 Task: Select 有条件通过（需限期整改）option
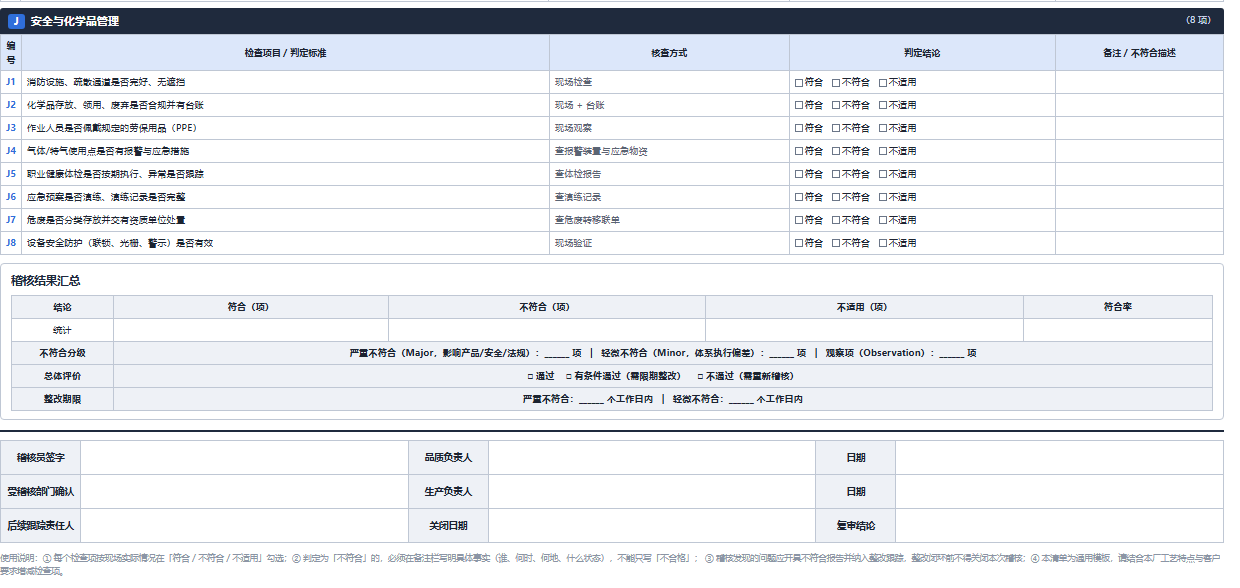pyautogui.click(x=623, y=376)
